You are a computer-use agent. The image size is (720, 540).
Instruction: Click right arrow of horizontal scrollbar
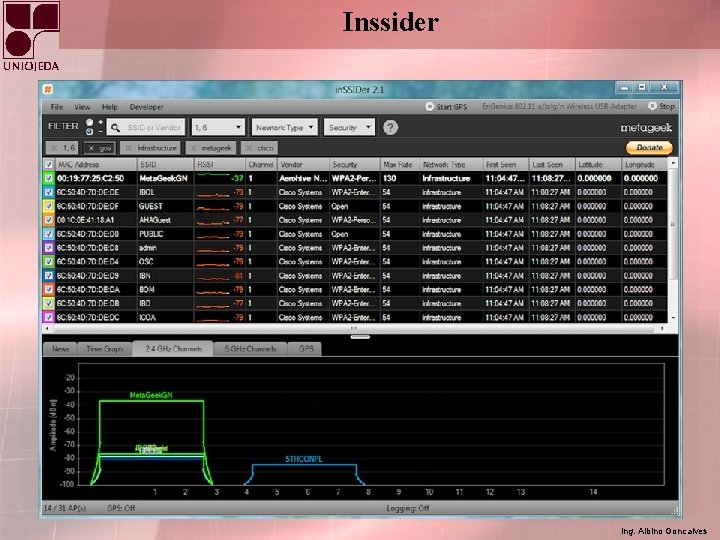662,328
